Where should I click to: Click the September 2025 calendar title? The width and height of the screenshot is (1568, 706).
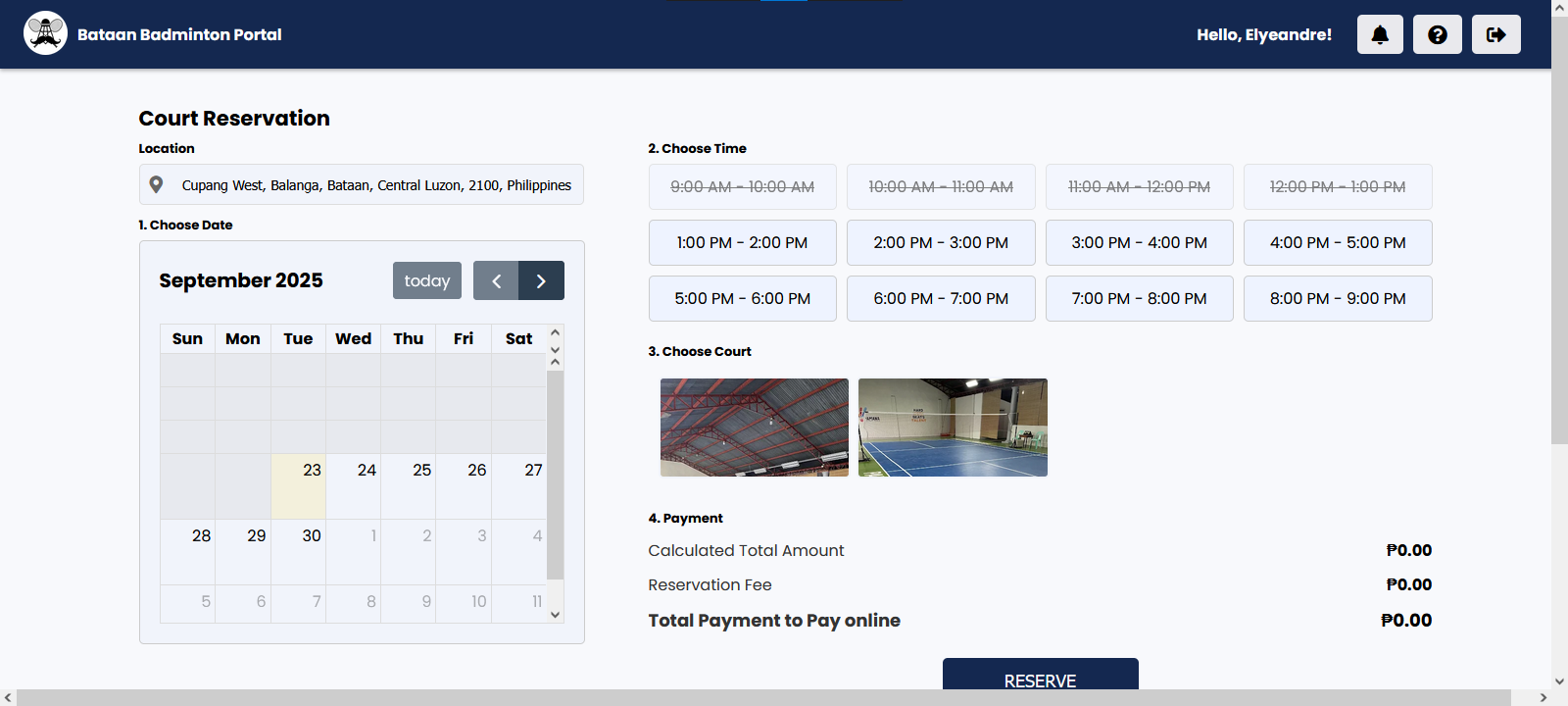[241, 280]
